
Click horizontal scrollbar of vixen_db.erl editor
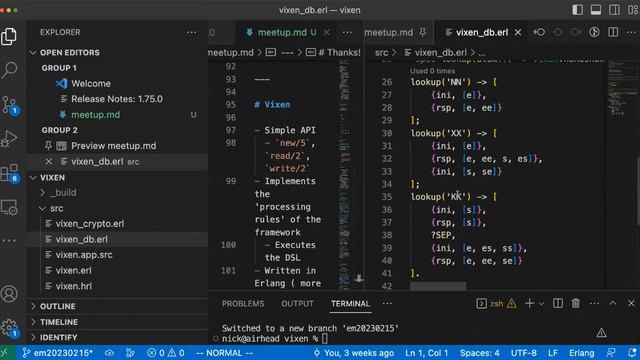[438, 286]
